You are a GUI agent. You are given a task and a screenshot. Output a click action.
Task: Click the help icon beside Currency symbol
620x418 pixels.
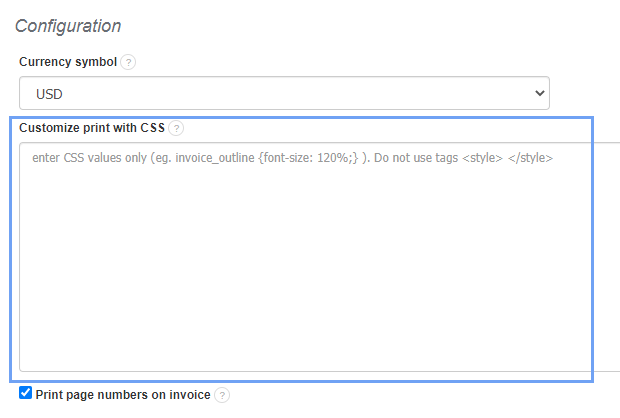click(x=128, y=62)
